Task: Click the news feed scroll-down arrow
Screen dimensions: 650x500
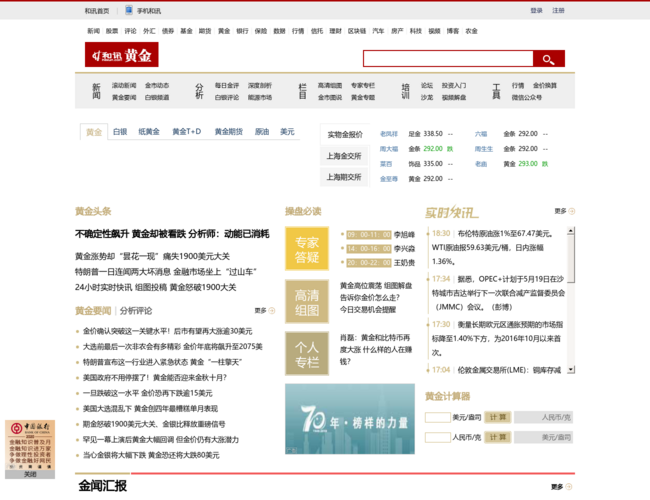Action: point(571,369)
